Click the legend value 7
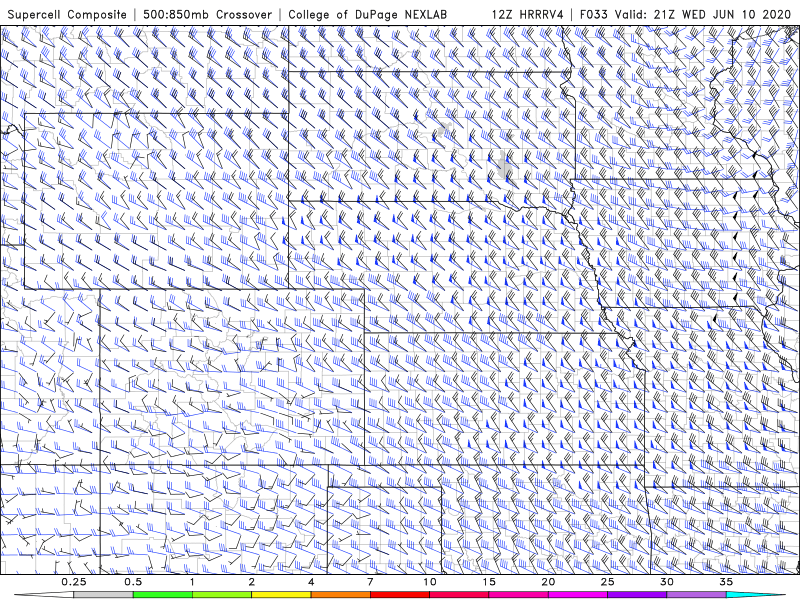 [x=370, y=582]
